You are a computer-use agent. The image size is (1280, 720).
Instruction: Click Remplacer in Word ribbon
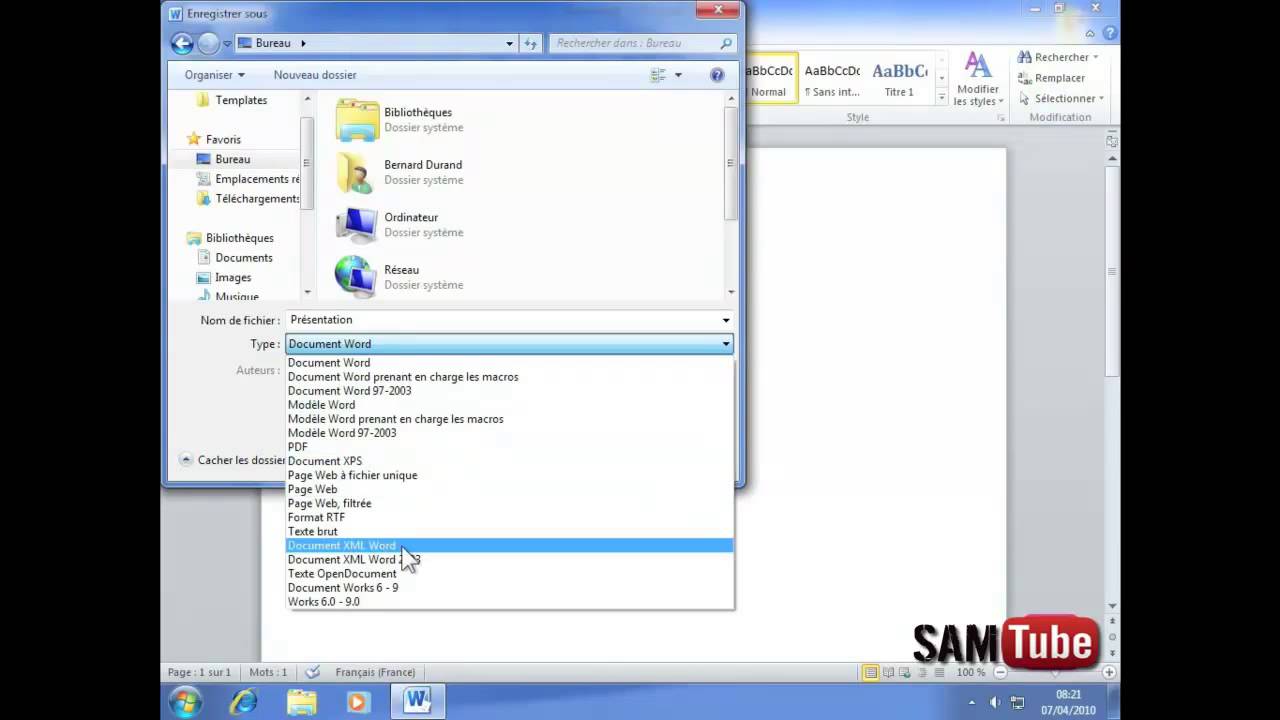pyautogui.click(x=1051, y=78)
